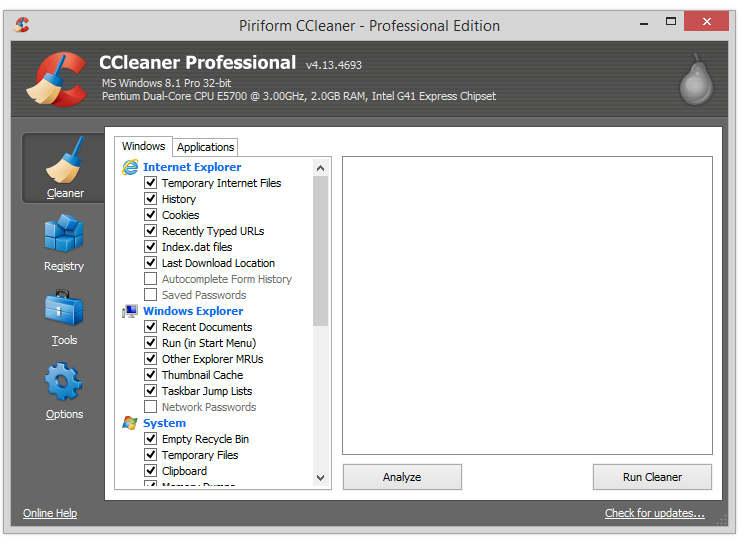Select the Windows Explorer heading text
741x542 pixels.
click(x=193, y=311)
